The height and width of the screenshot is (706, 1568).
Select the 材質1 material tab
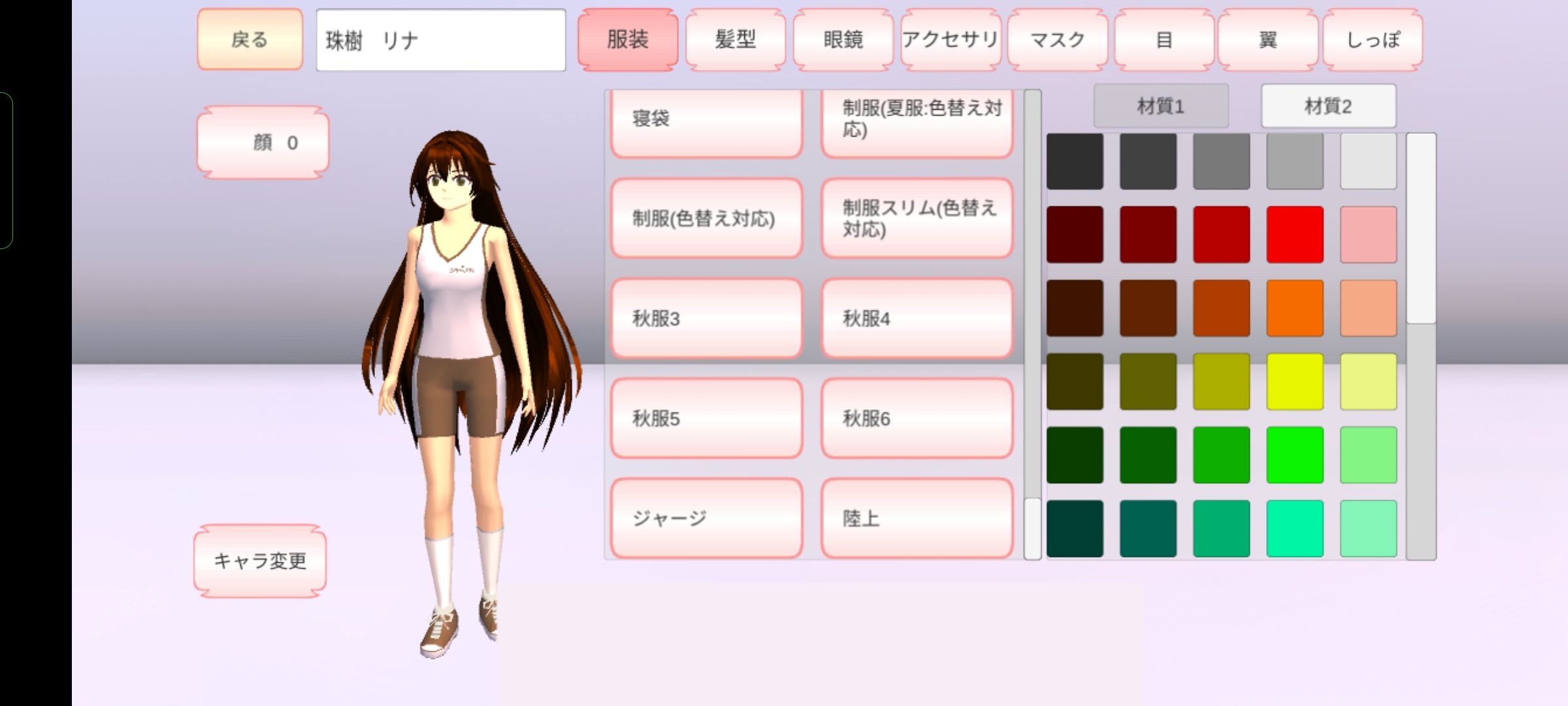1161,106
